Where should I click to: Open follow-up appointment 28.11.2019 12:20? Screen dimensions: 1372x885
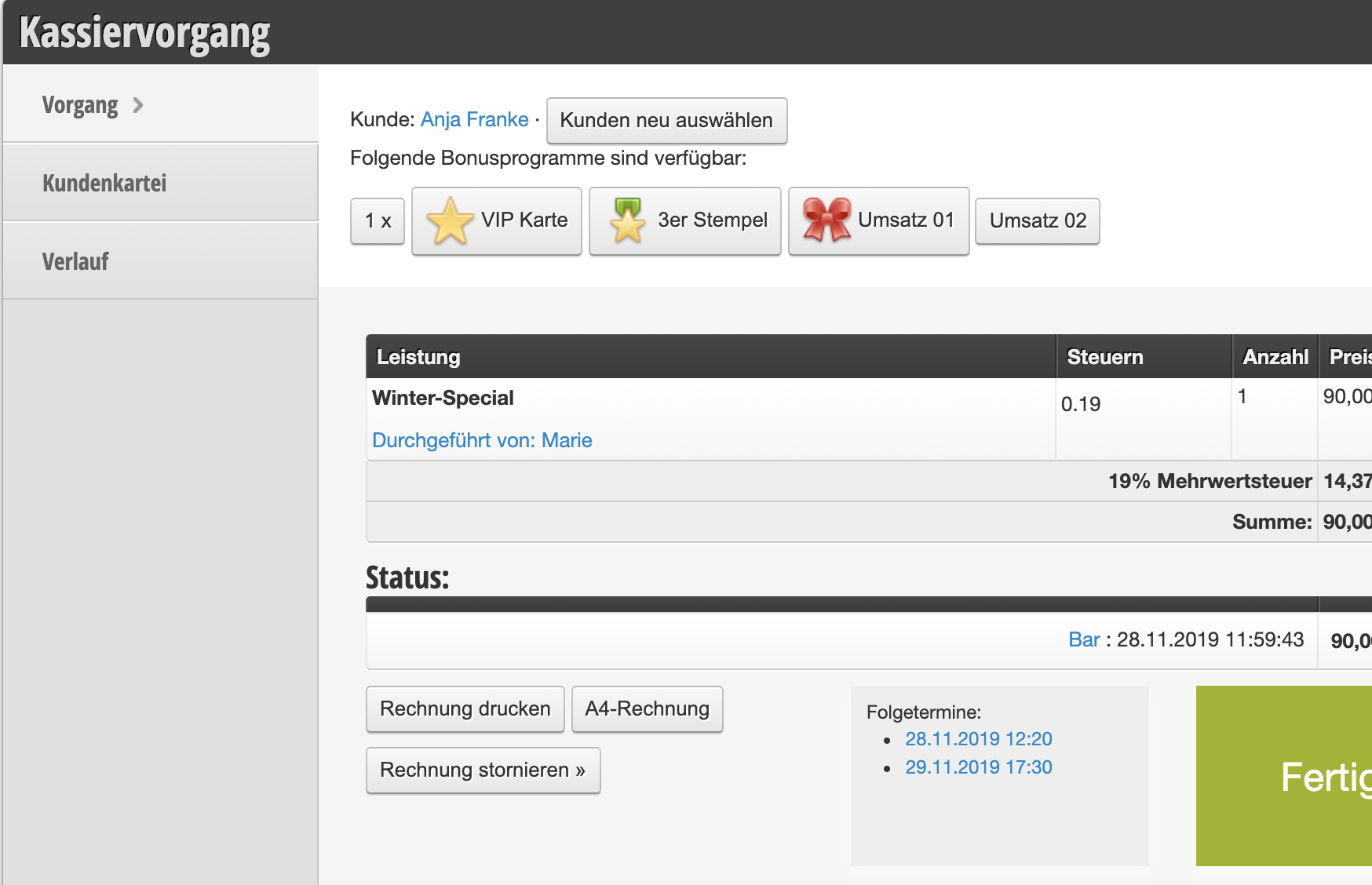(x=978, y=739)
